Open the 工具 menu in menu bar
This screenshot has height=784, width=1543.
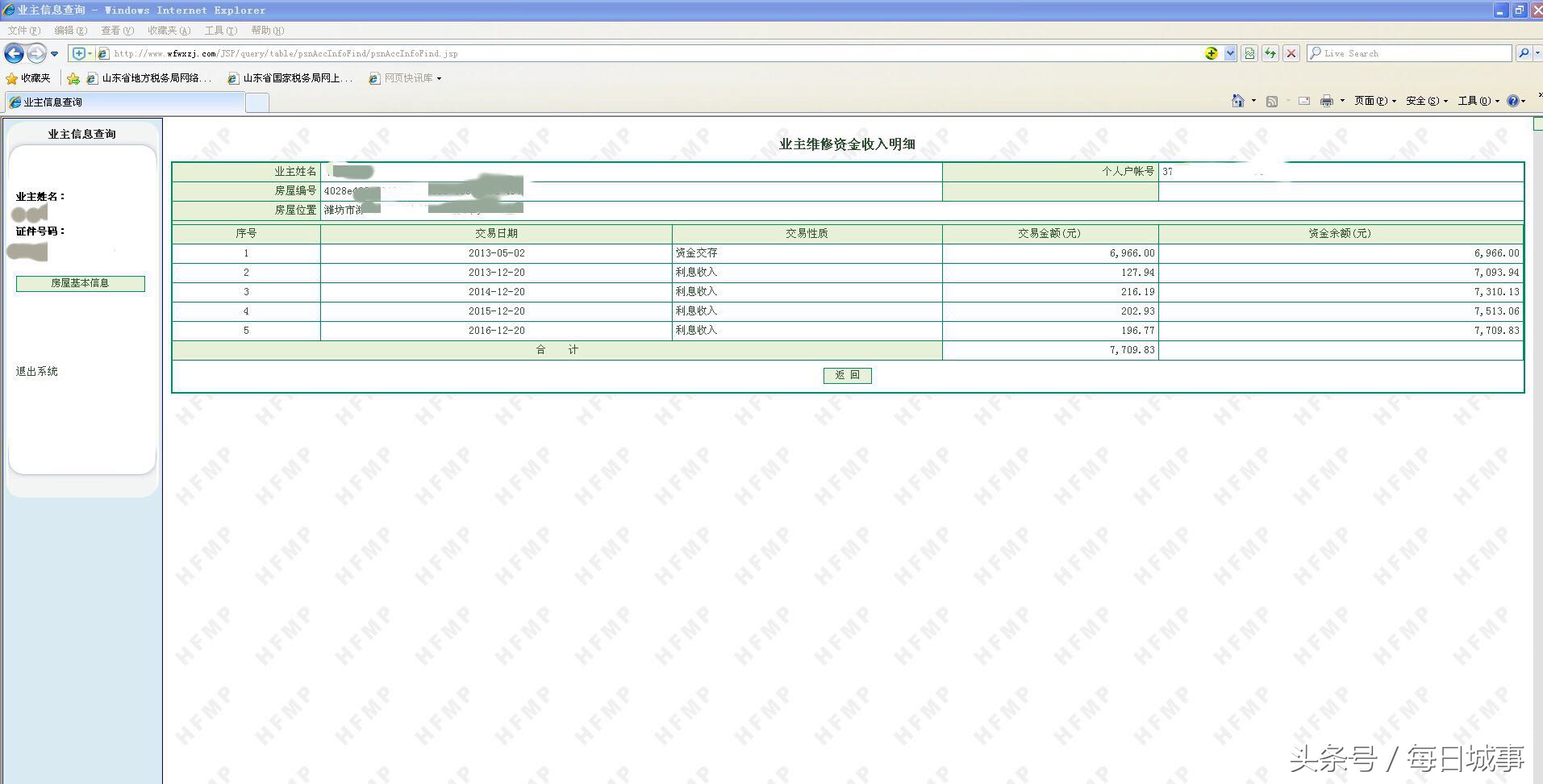(x=220, y=31)
